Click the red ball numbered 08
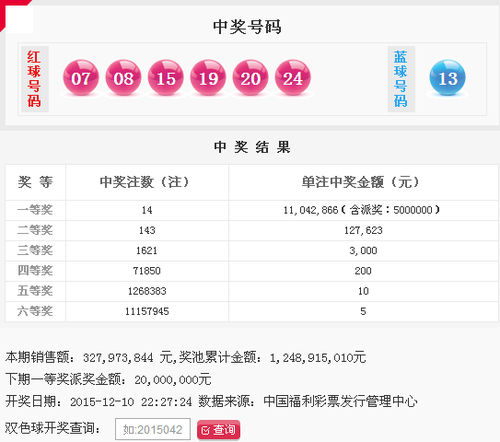 (123, 78)
